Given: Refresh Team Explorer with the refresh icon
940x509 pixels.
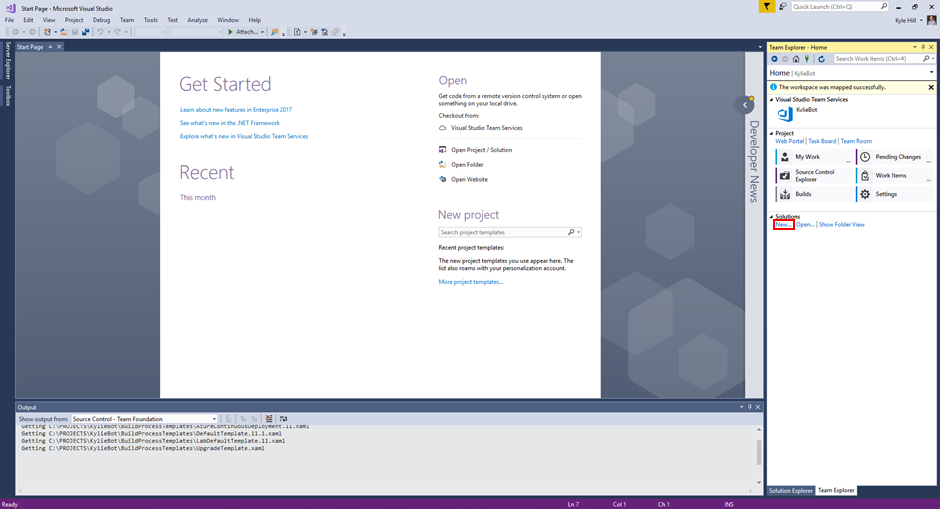Looking at the screenshot, I should coord(822,59).
